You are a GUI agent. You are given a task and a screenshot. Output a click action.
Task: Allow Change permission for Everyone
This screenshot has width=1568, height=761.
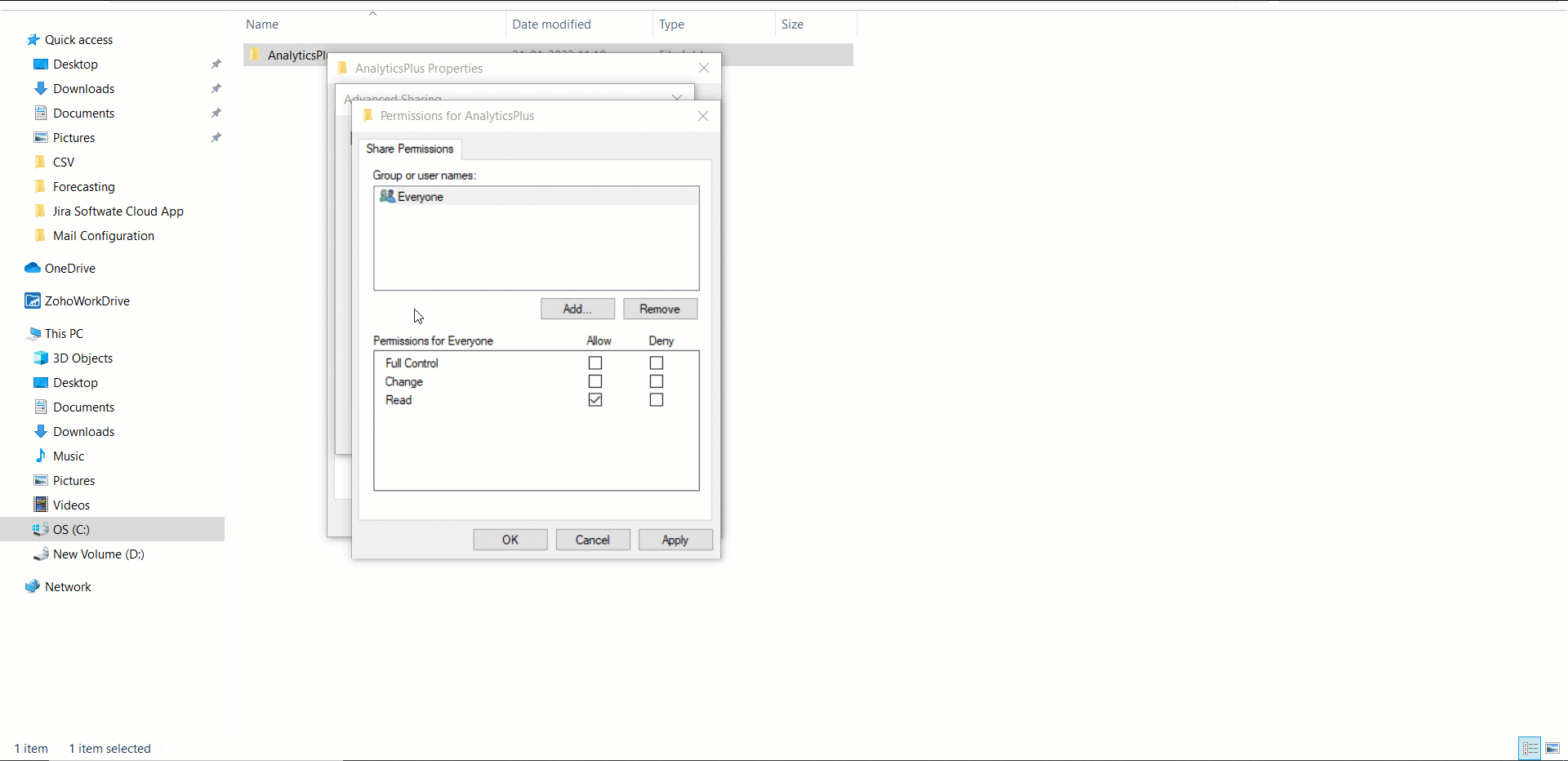click(595, 381)
